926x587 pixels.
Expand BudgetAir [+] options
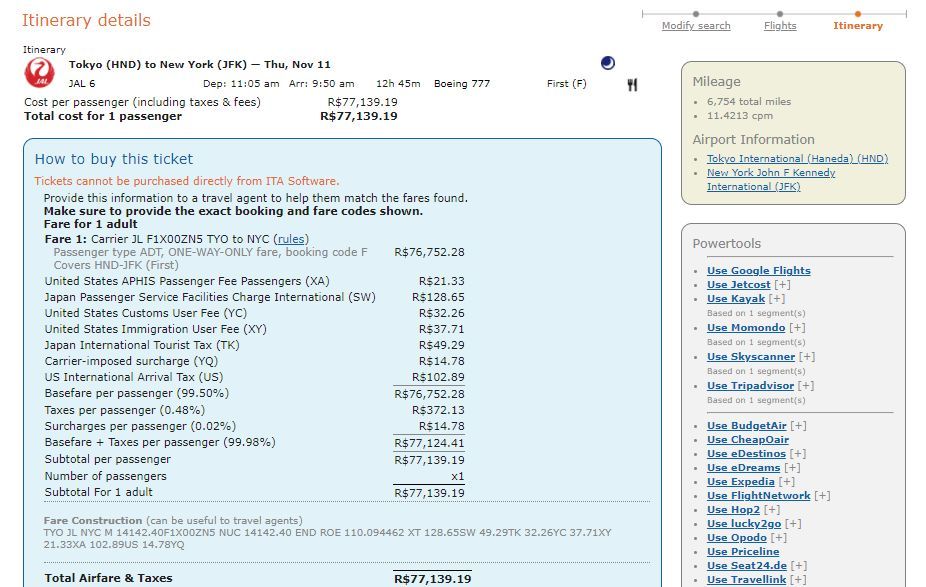coord(798,426)
